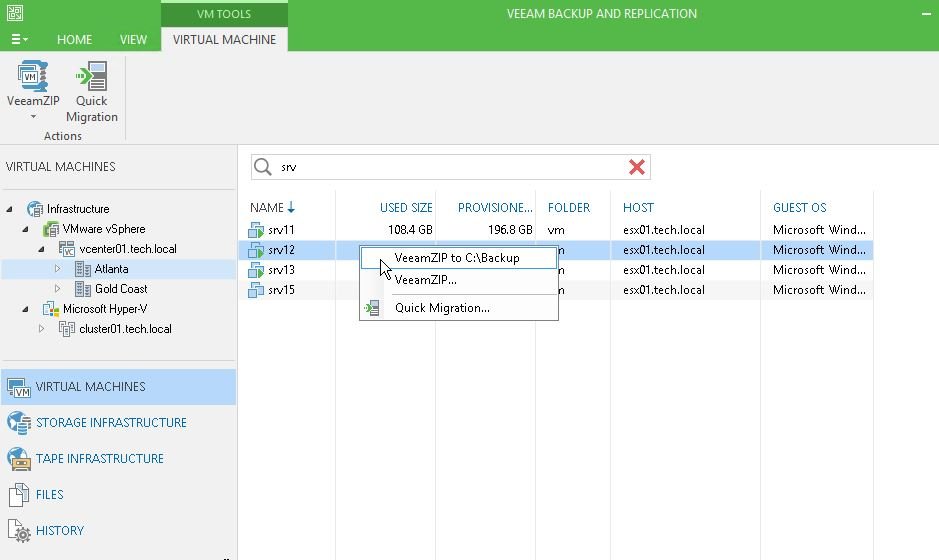The image size is (939, 560).
Task: Open the VIRTUAL MACHINES navigation view
Action: click(119, 387)
